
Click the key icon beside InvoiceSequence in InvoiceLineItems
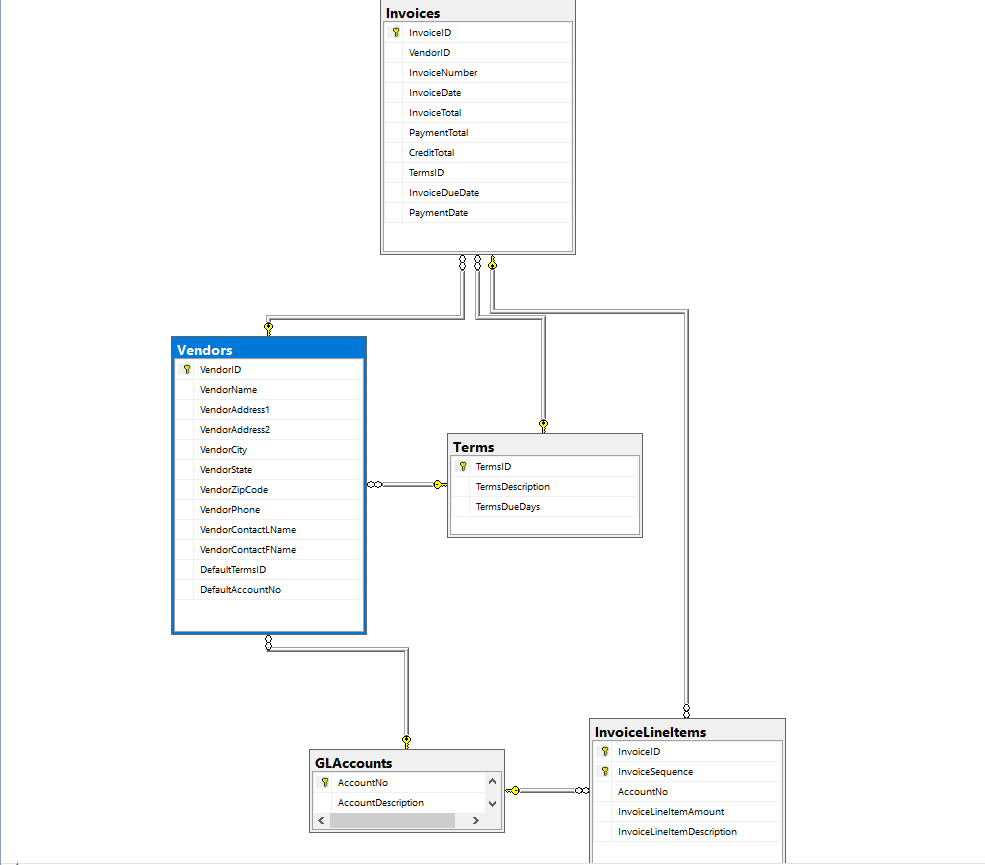tap(604, 771)
